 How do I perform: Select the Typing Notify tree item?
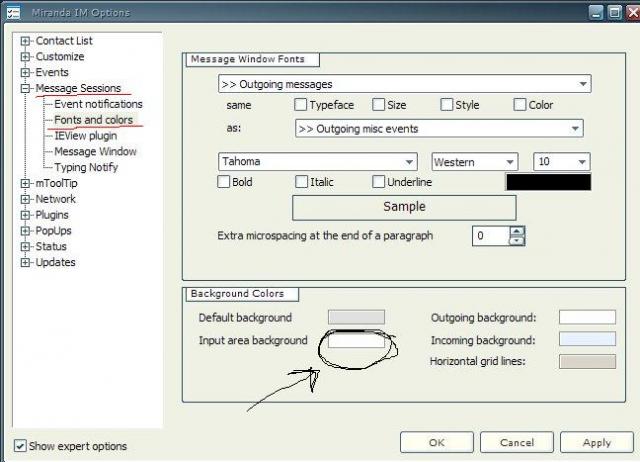[x=86, y=167]
